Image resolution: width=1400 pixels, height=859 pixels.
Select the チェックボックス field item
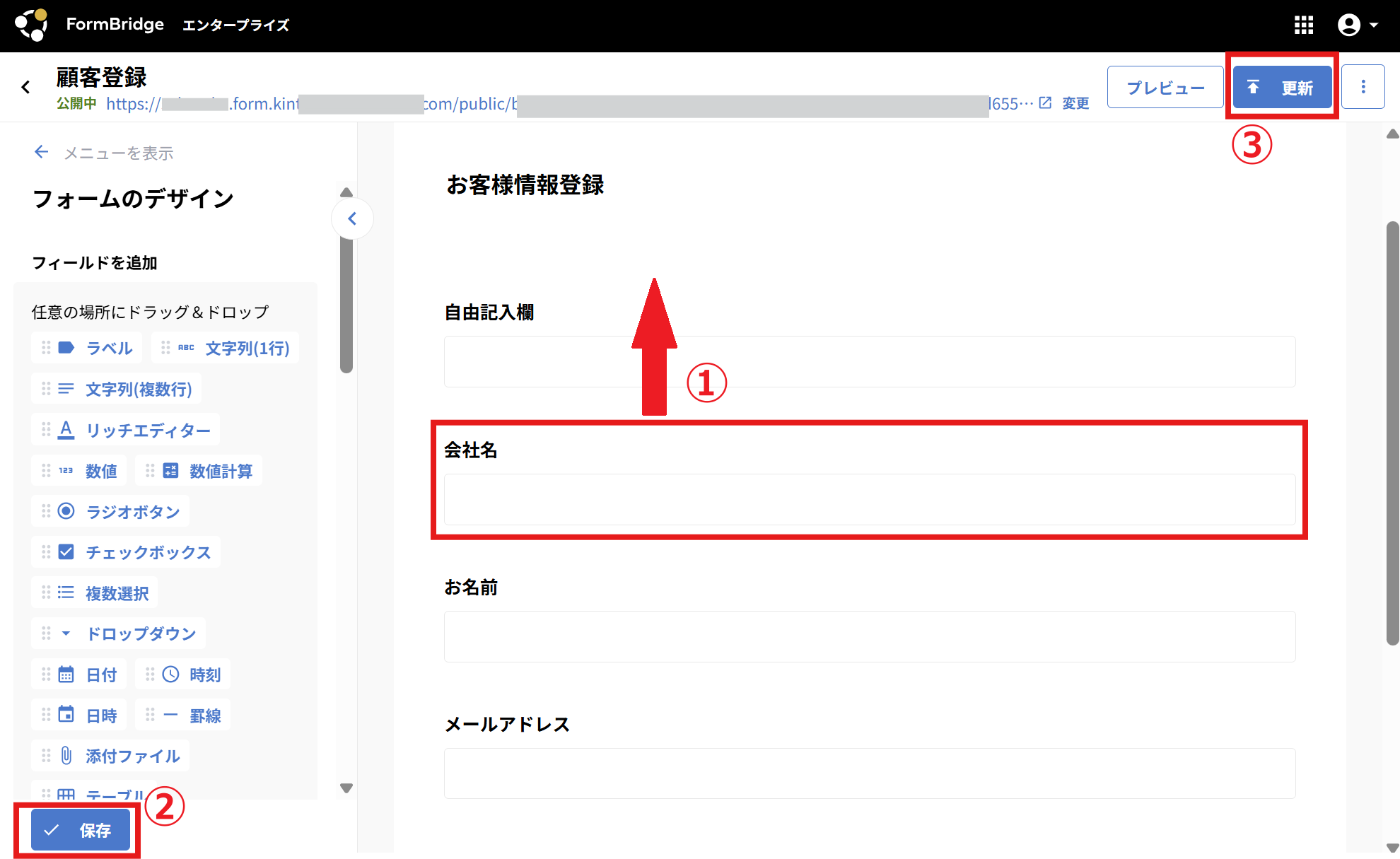(126, 552)
